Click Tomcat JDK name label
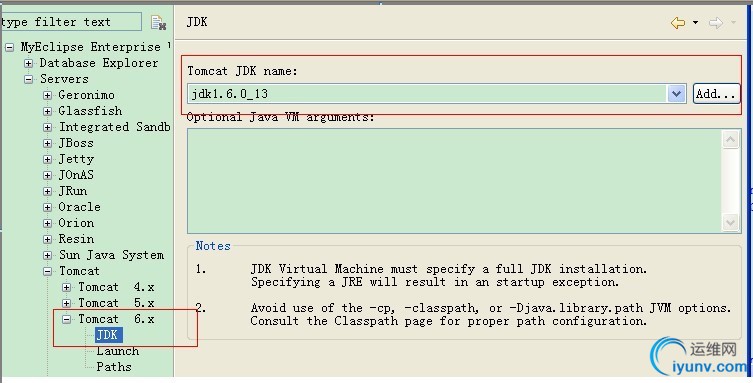 pyautogui.click(x=243, y=71)
